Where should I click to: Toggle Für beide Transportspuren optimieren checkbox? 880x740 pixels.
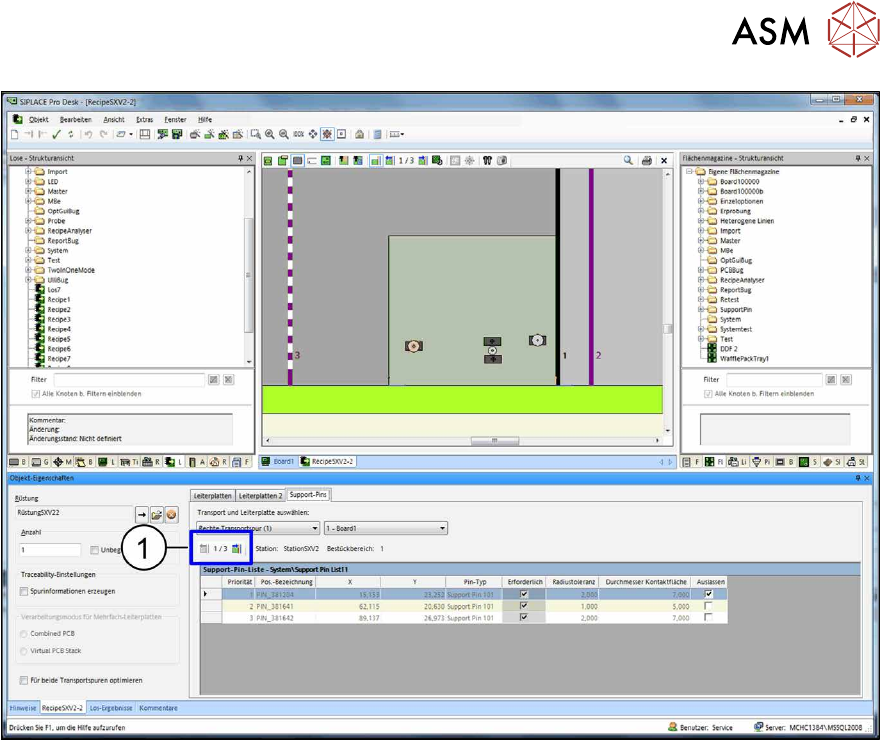[24, 681]
